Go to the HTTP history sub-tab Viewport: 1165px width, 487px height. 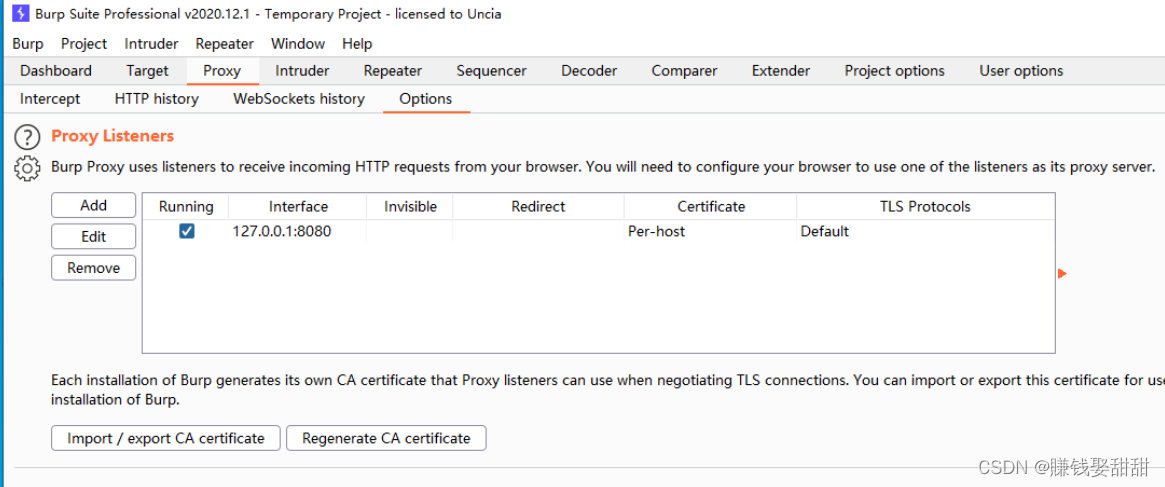[157, 99]
